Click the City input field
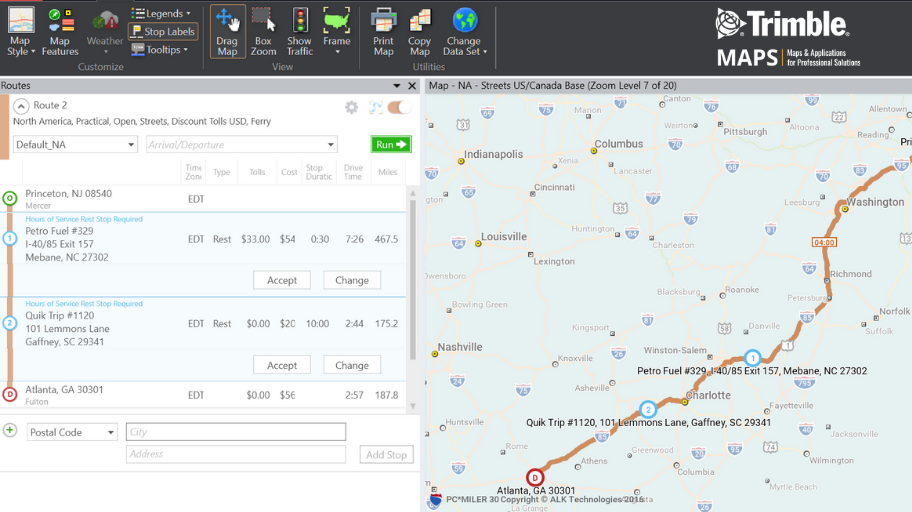This screenshot has width=912, height=512. click(x=236, y=432)
